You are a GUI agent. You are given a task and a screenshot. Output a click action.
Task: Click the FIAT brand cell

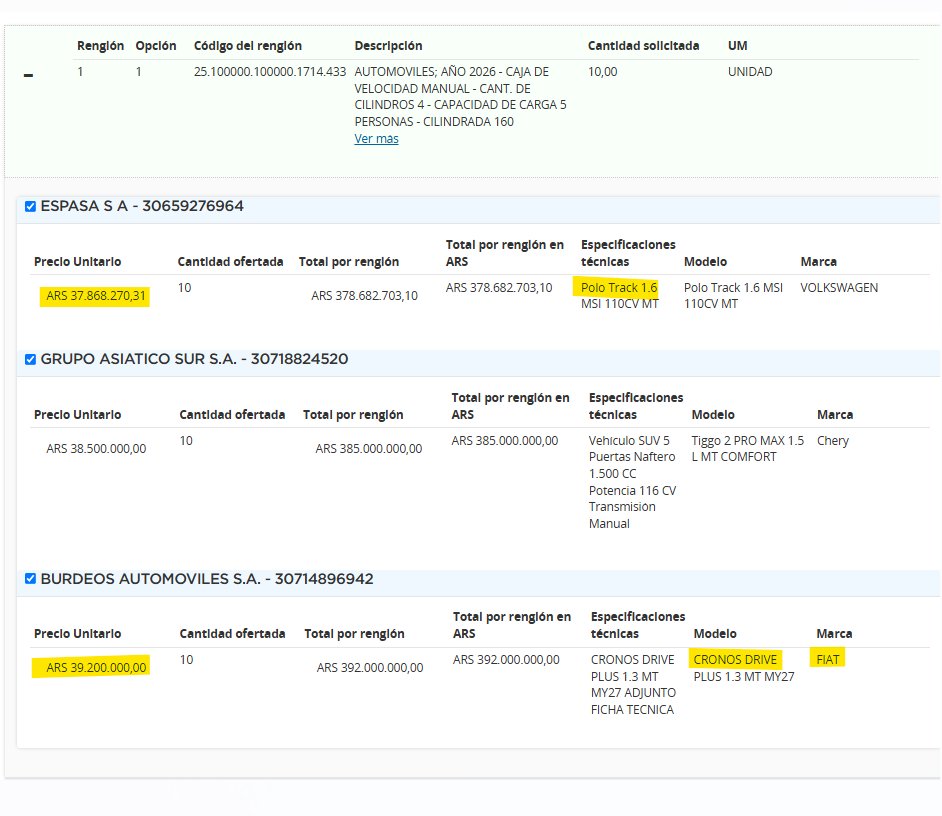(827, 660)
